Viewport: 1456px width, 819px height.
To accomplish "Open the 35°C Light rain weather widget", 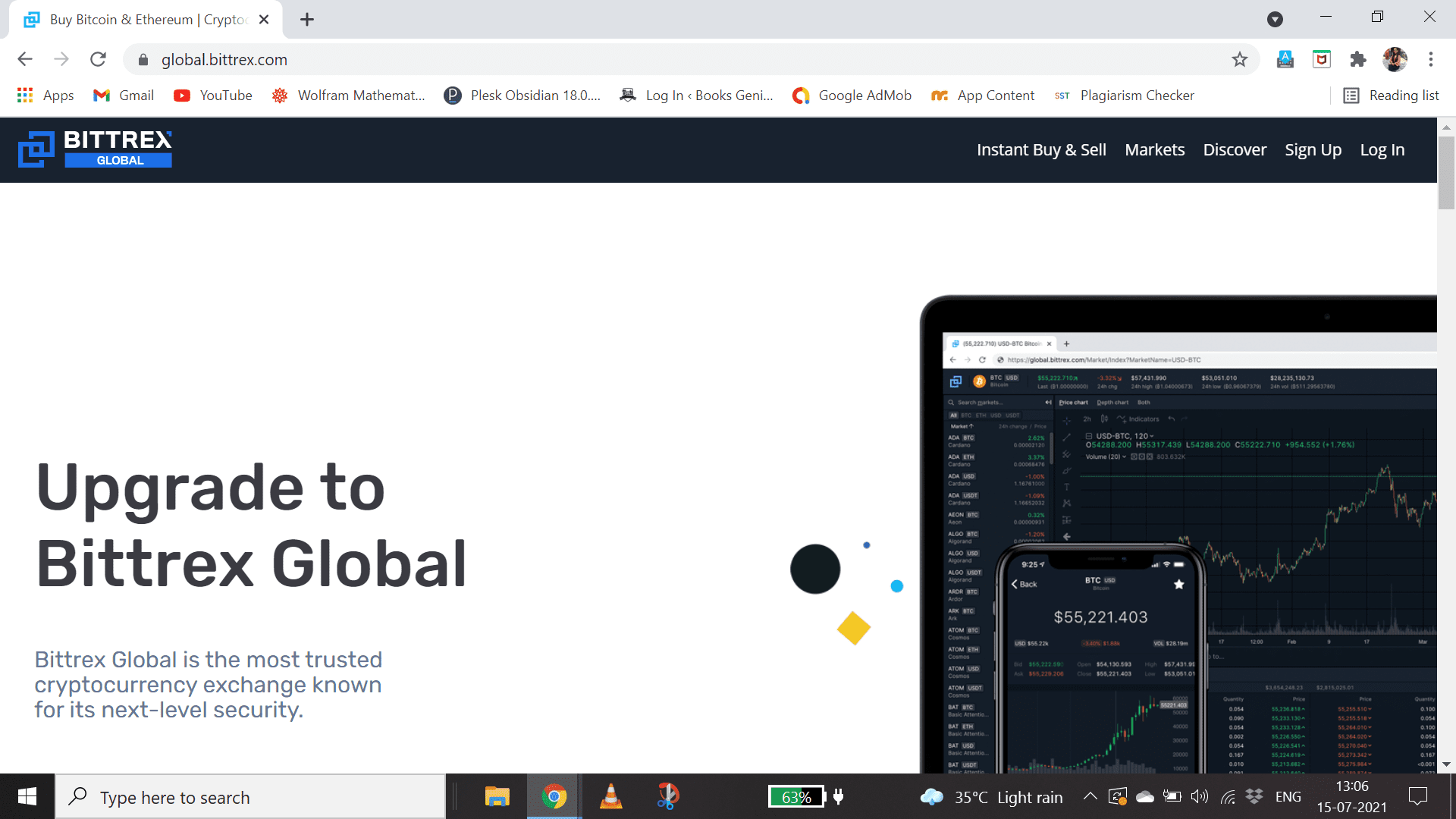I will tap(991, 797).
